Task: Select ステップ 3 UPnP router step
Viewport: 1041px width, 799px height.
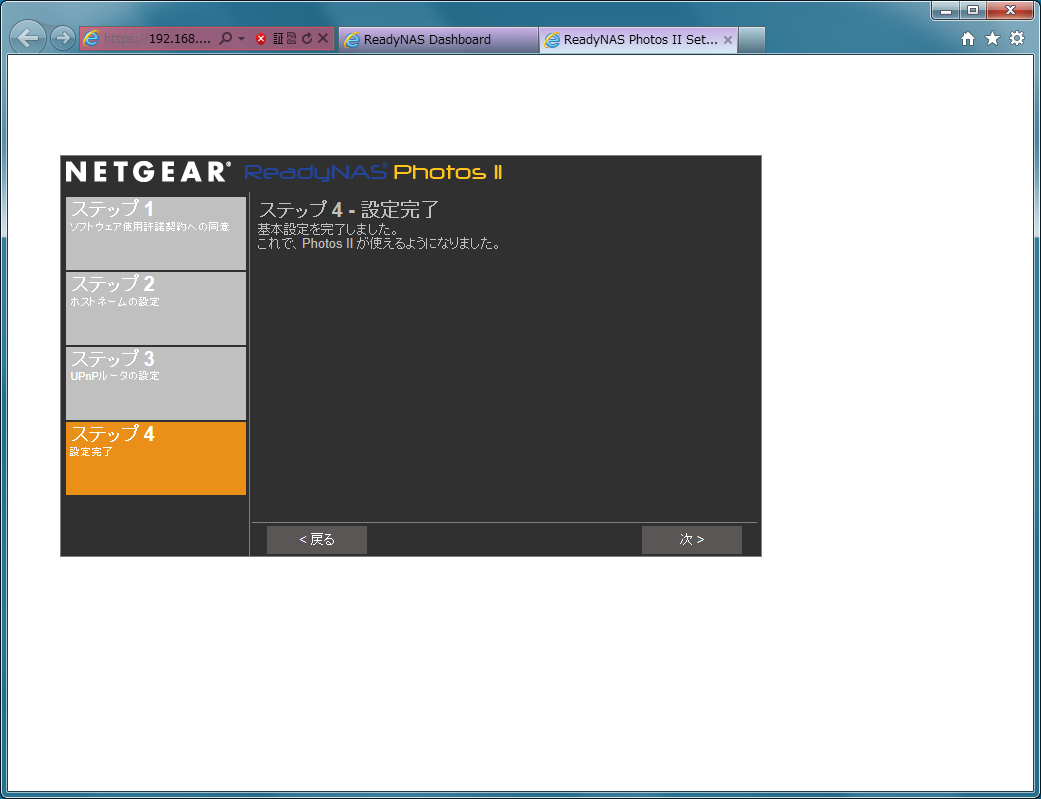Action: (x=155, y=383)
